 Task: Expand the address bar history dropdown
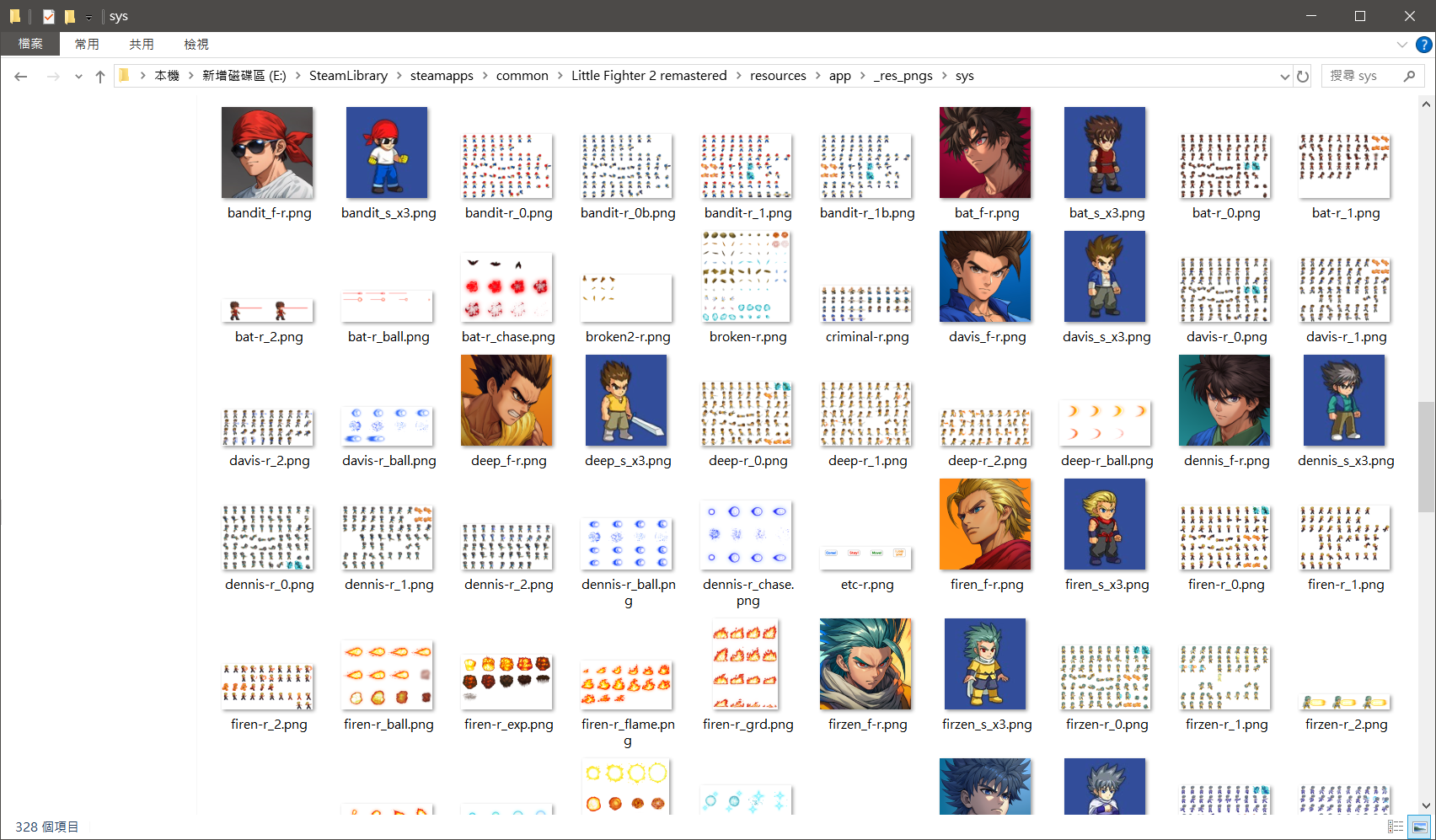[x=1284, y=77]
